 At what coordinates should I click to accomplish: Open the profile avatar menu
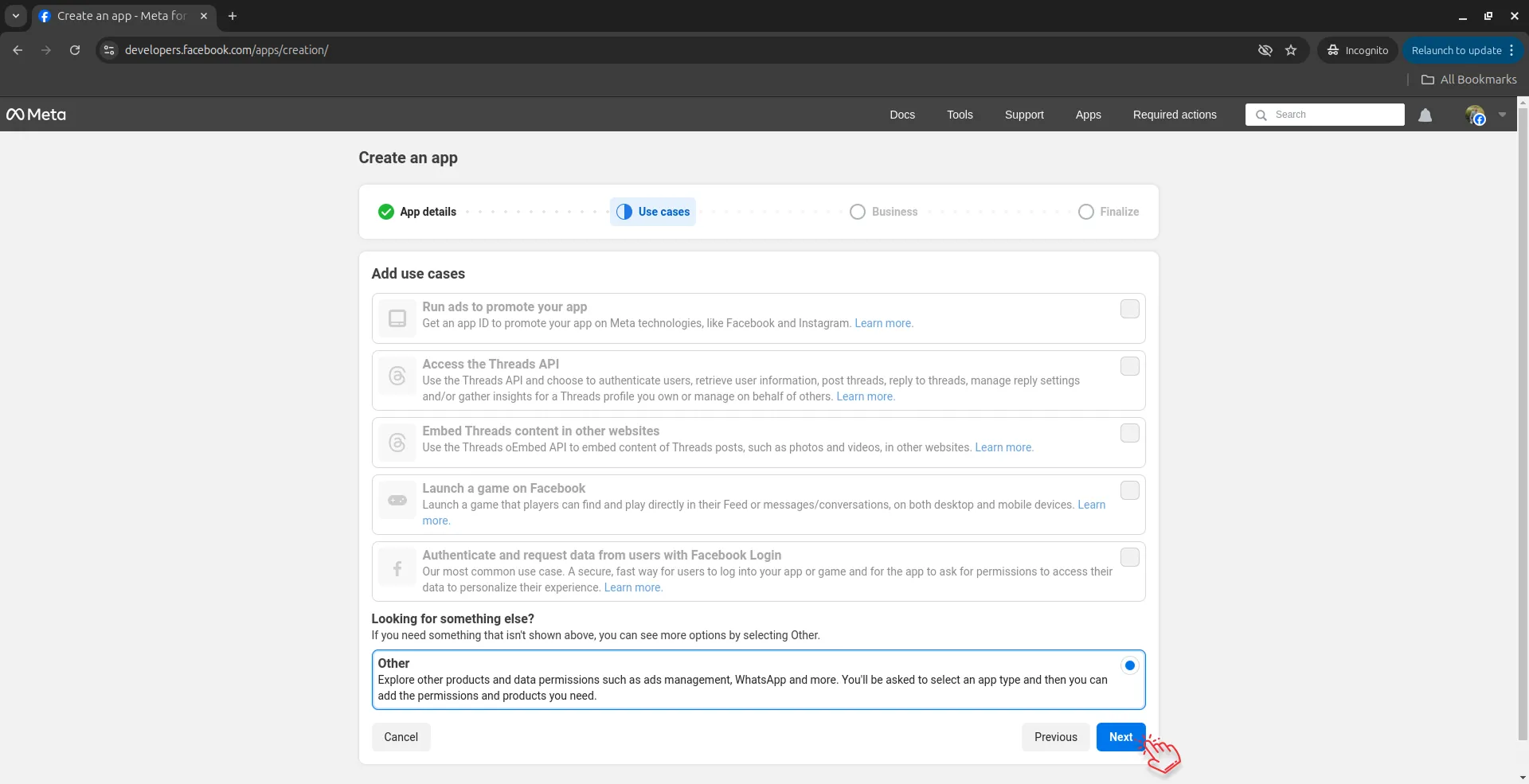point(1476,114)
